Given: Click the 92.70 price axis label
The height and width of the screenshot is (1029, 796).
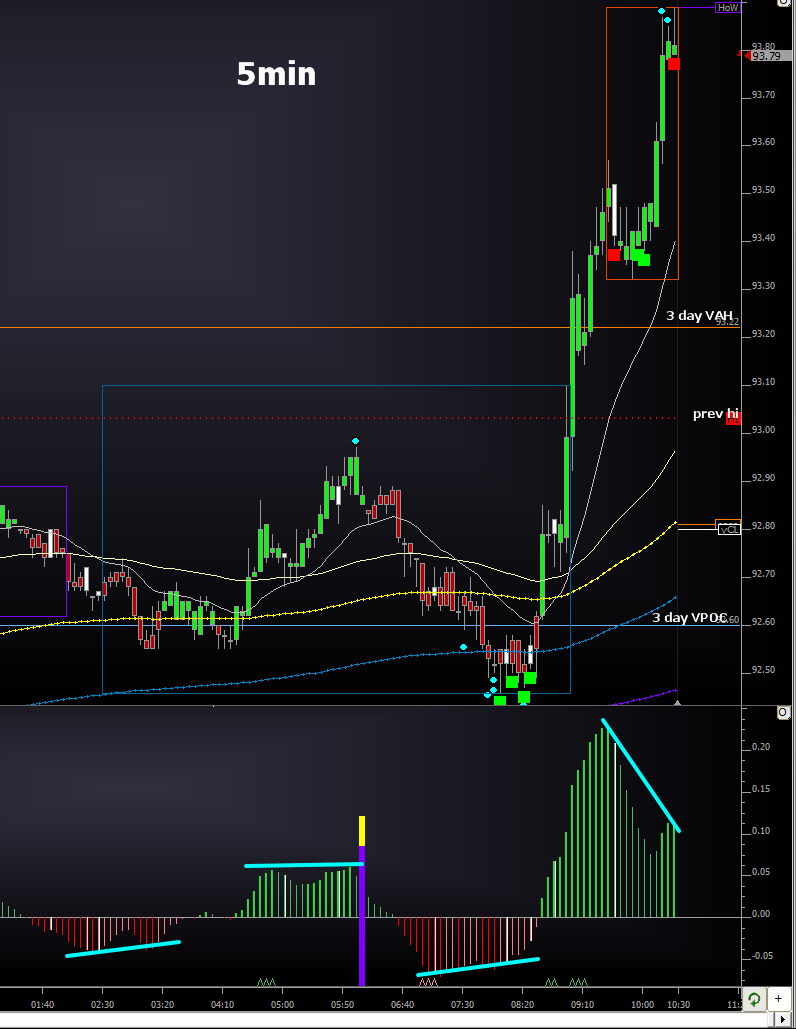Looking at the screenshot, I should click(763, 574).
